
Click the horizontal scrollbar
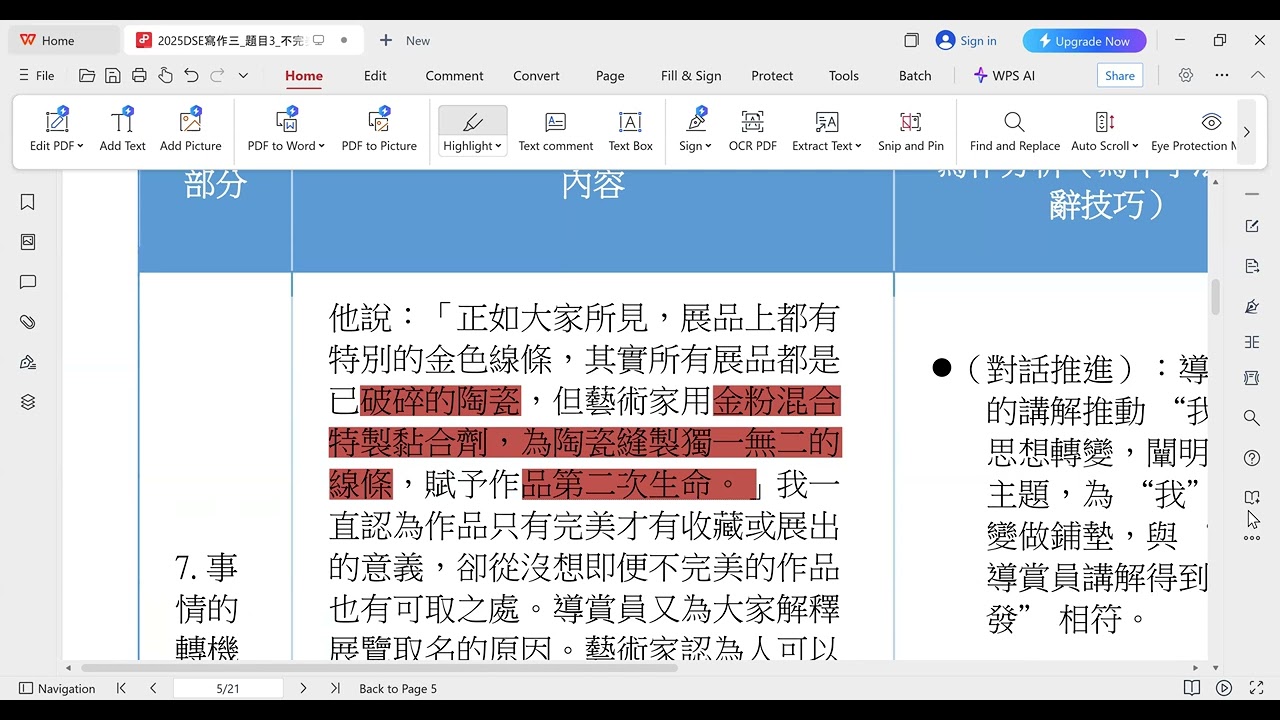pos(380,667)
